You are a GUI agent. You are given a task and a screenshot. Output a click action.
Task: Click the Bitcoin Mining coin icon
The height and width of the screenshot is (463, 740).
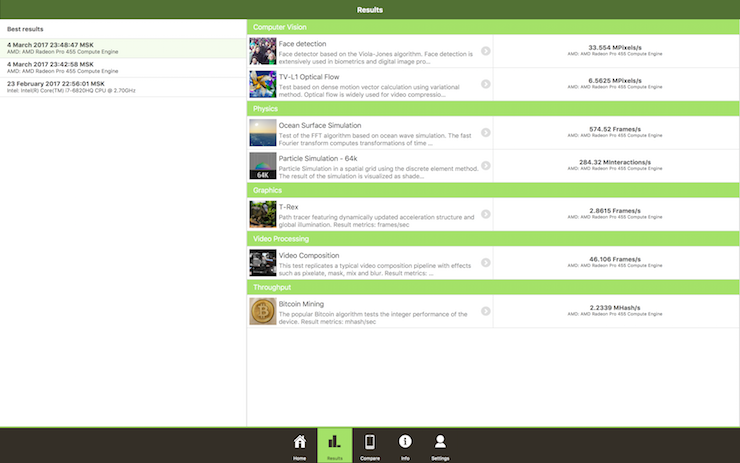[263, 311]
